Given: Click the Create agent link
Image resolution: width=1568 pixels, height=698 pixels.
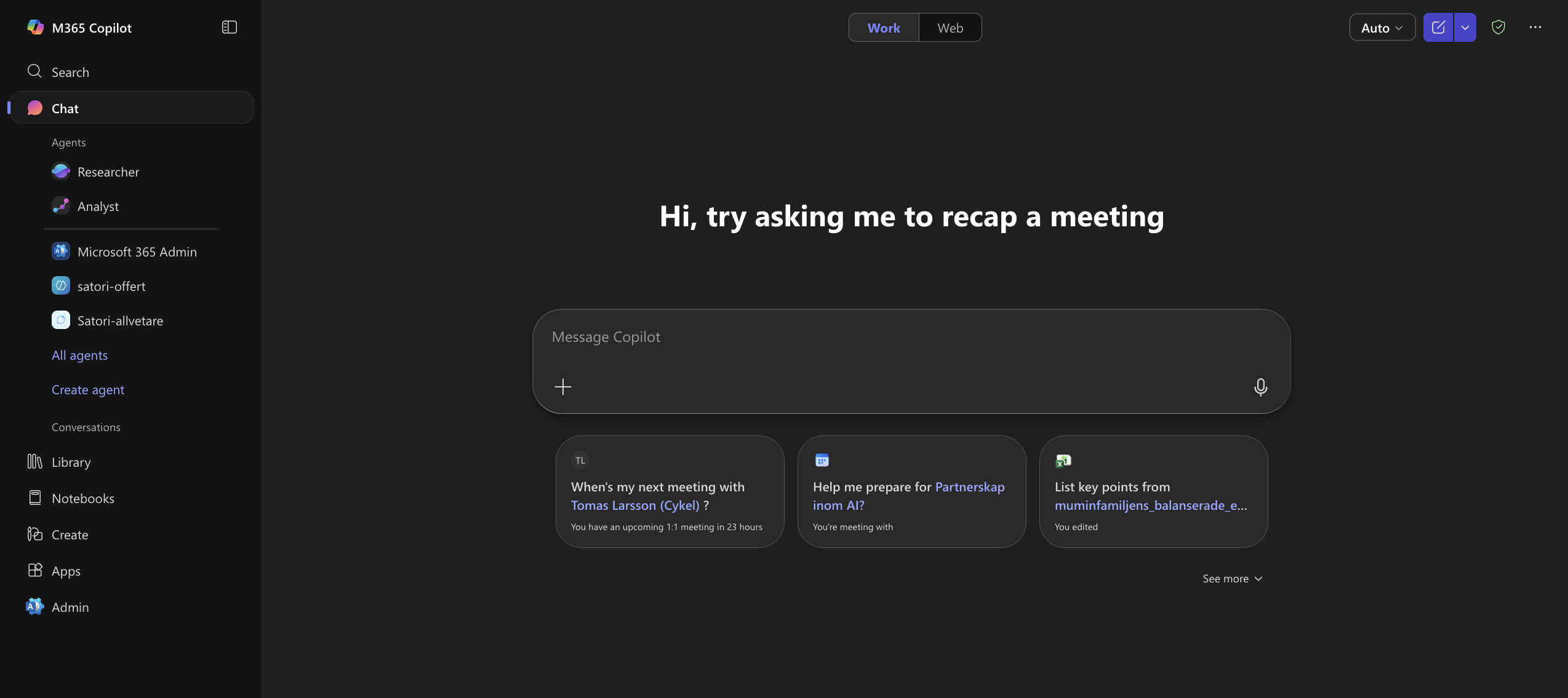Looking at the screenshot, I should point(88,389).
